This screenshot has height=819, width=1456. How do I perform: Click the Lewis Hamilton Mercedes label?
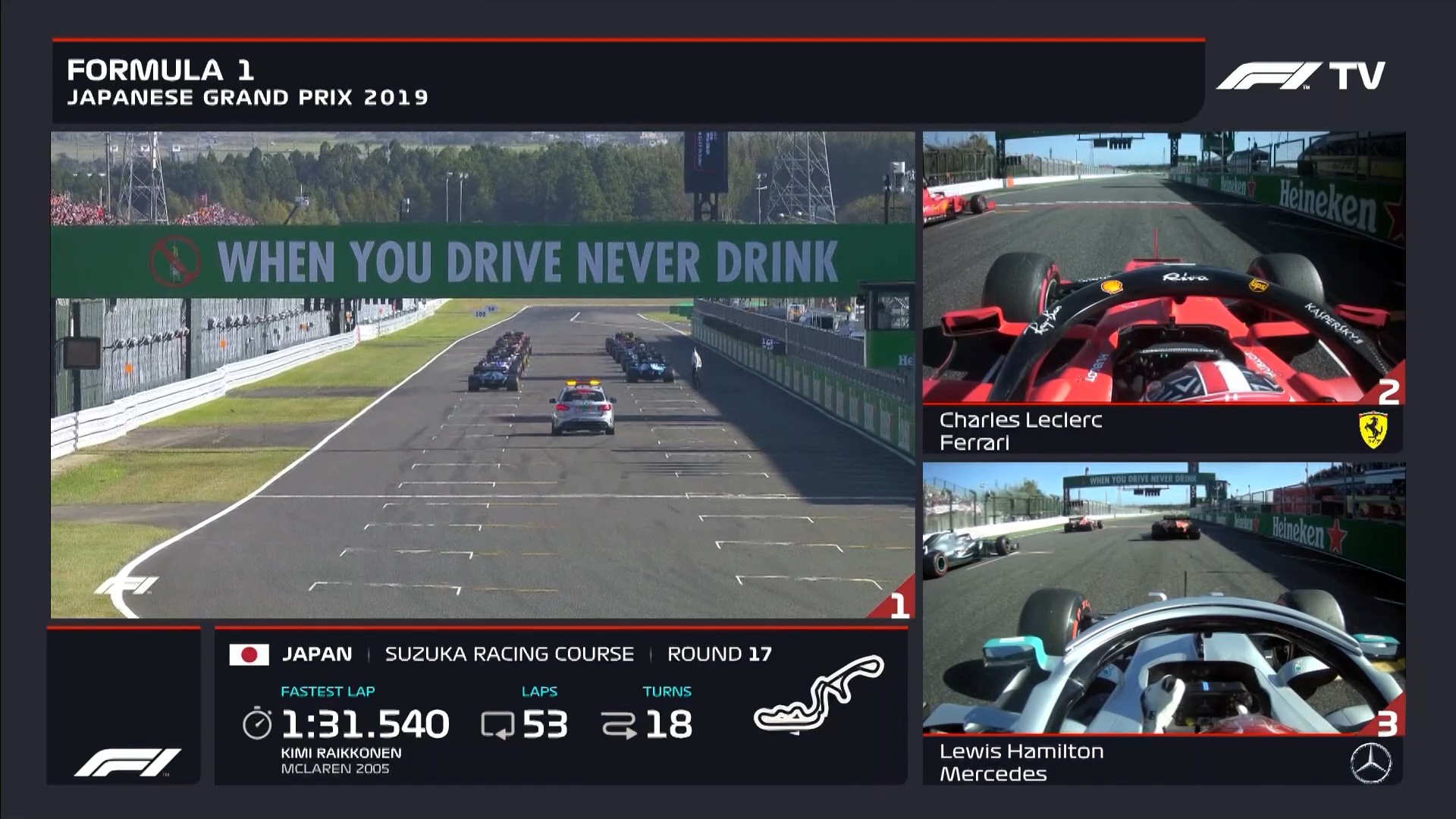(1021, 762)
